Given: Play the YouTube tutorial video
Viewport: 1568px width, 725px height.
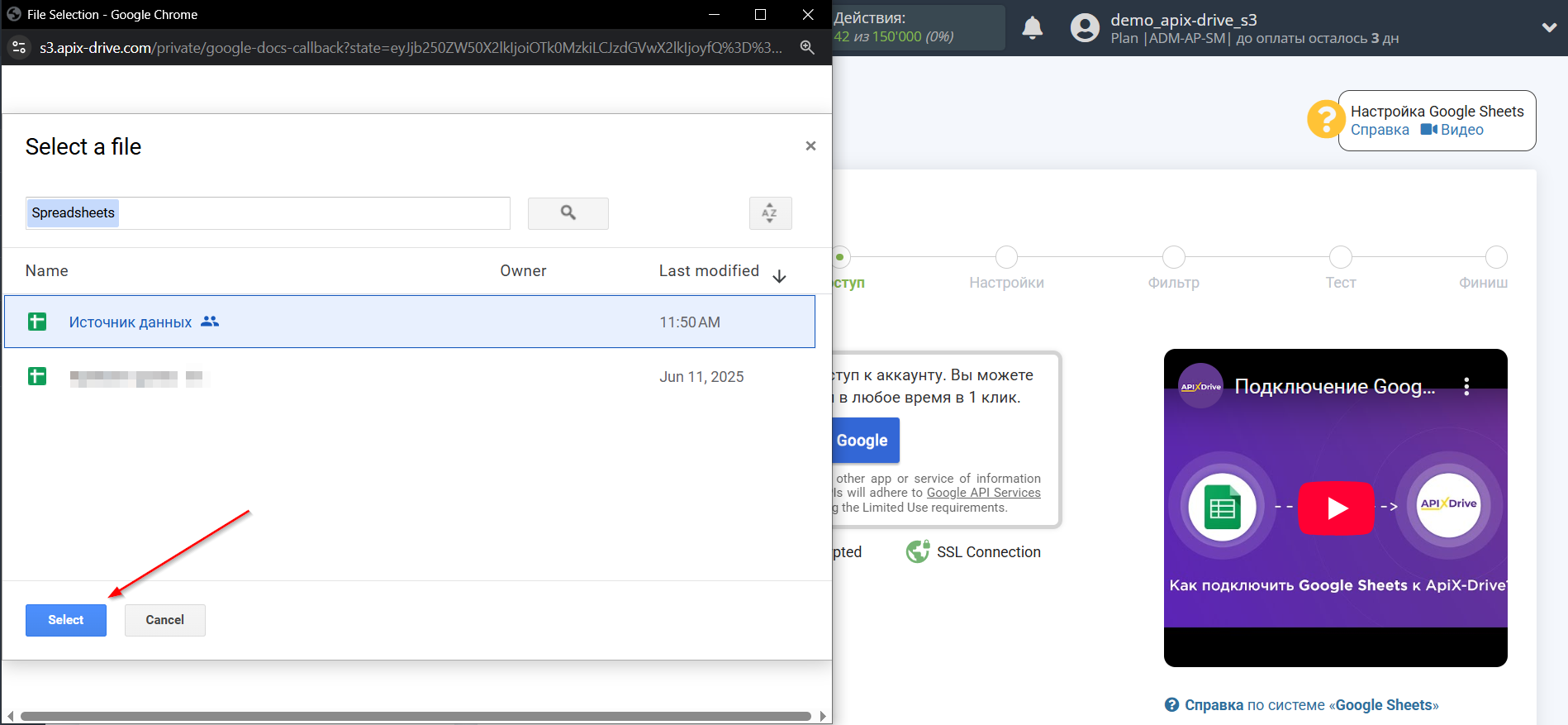Looking at the screenshot, I should (x=1336, y=508).
